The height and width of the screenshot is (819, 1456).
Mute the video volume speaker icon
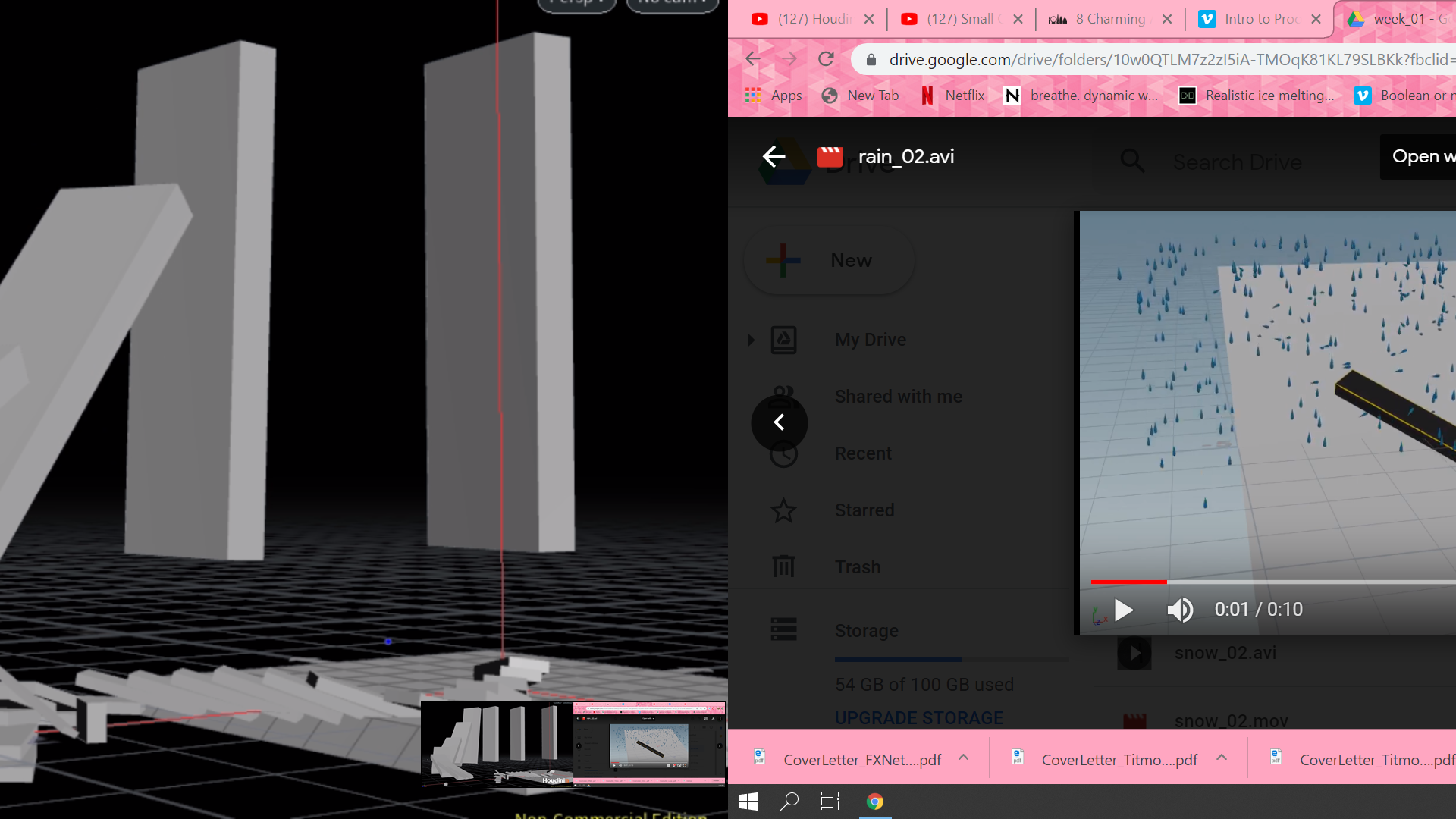pyautogui.click(x=1179, y=610)
